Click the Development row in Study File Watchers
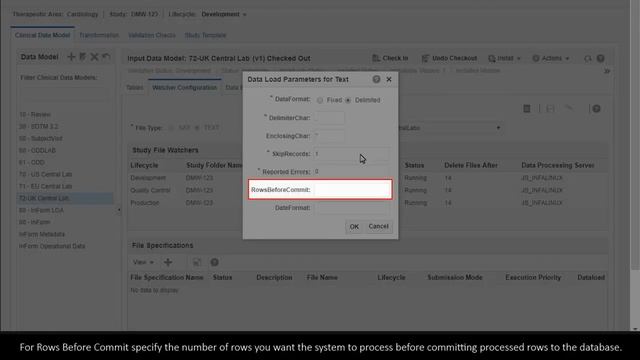The width and height of the screenshot is (640, 360). point(367,178)
